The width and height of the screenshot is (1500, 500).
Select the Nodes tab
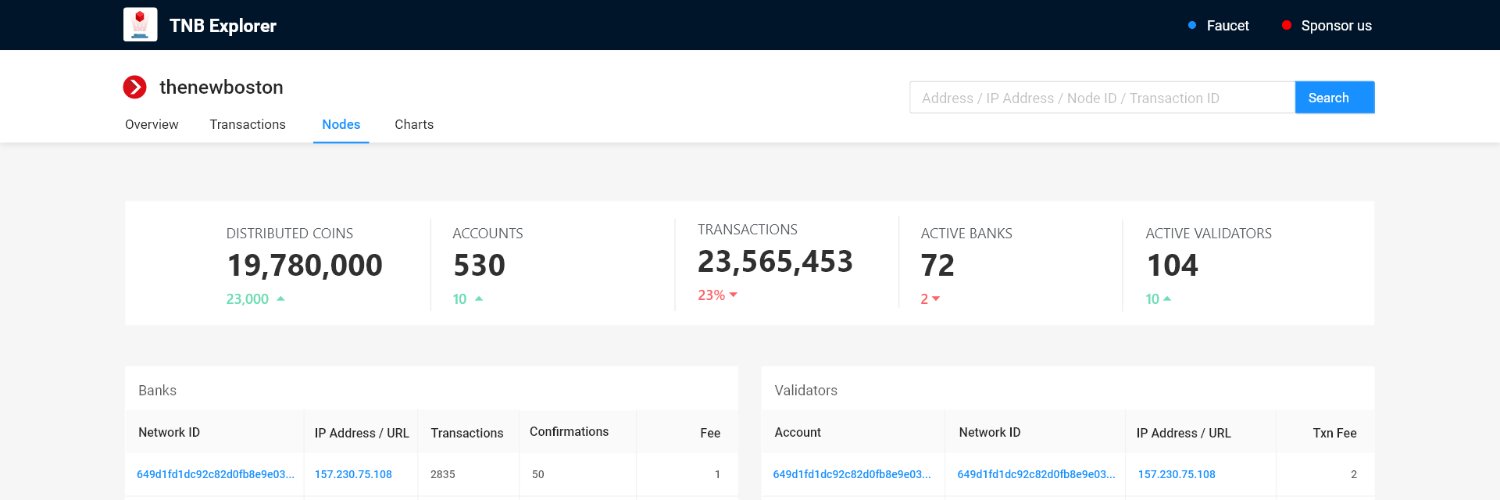(x=341, y=125)
